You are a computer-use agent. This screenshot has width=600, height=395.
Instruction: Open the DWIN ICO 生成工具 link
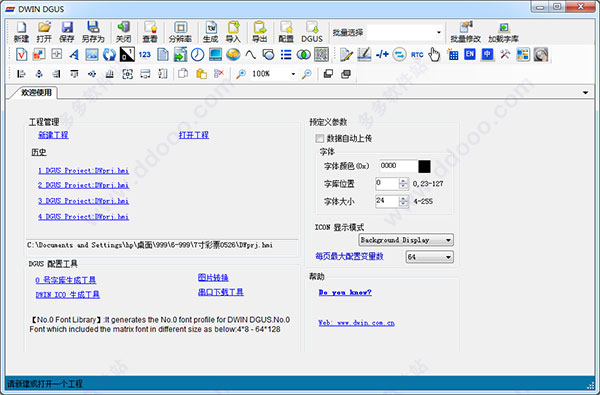(68, 294)
